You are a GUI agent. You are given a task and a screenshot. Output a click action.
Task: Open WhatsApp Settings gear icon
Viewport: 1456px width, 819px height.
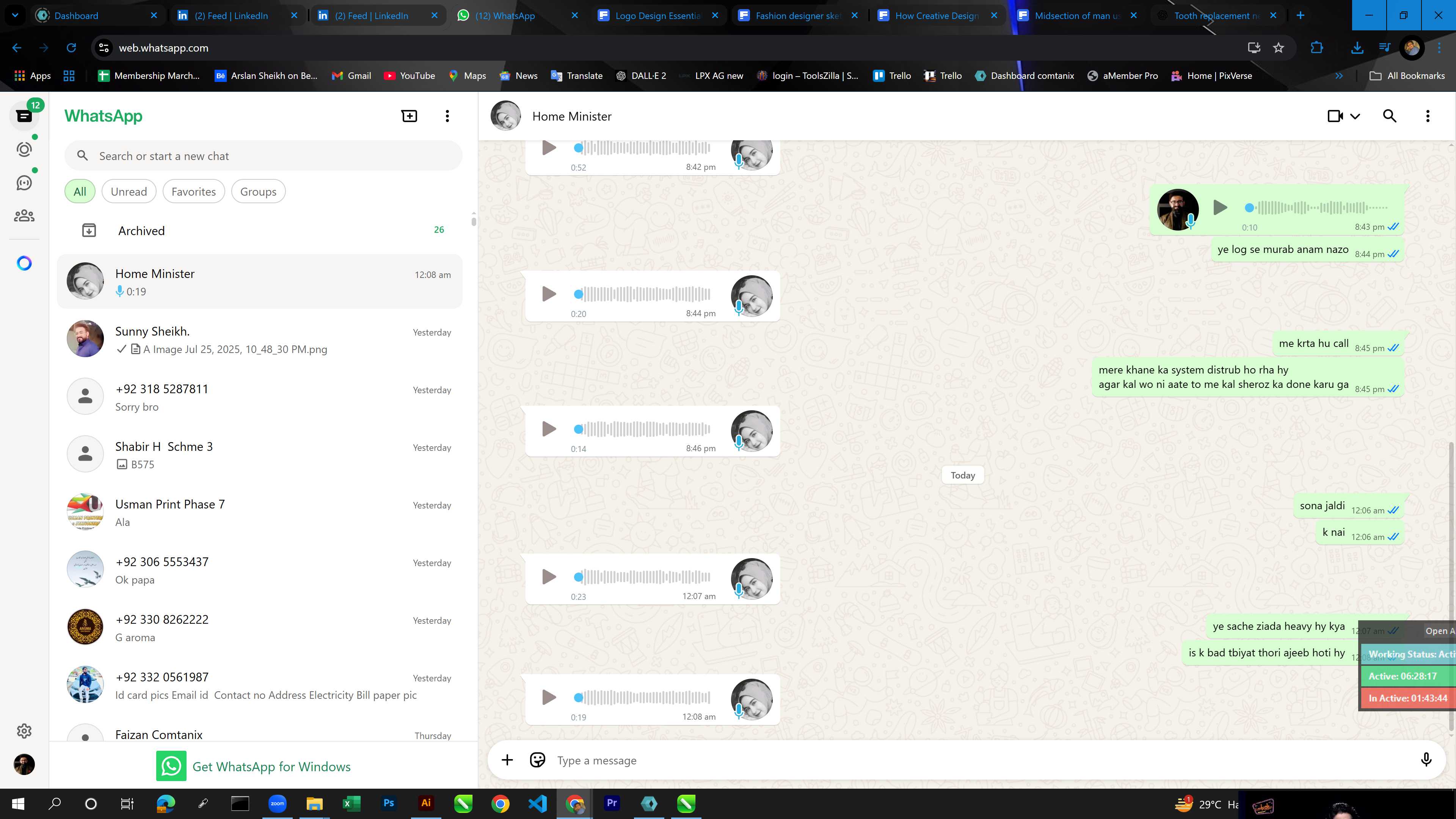[x=24, y=731]
